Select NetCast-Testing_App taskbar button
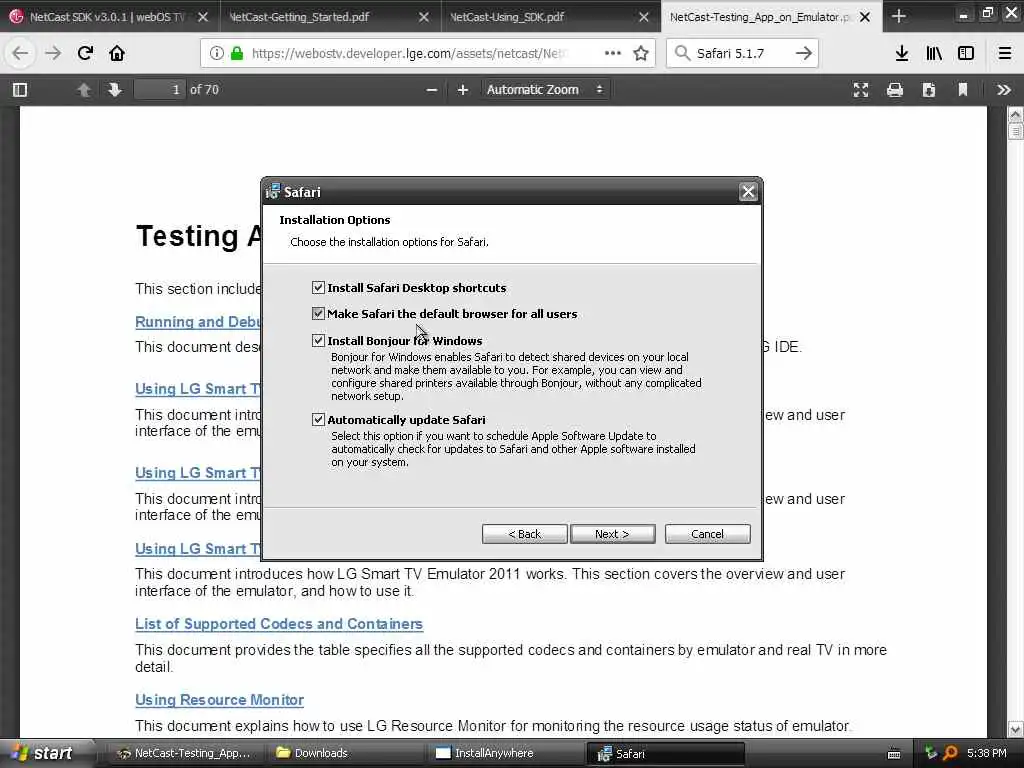Screen dimensions: 1024x768 (x=185, y=753)
